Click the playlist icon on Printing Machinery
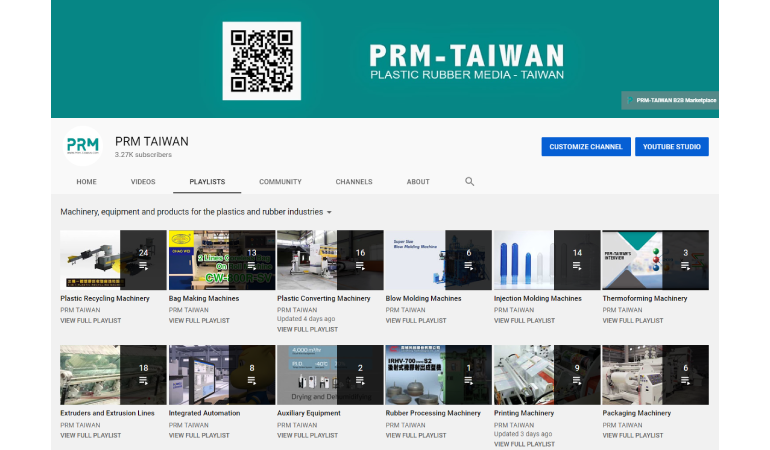Viewport: 770px width, 450px height. [577, 381]
